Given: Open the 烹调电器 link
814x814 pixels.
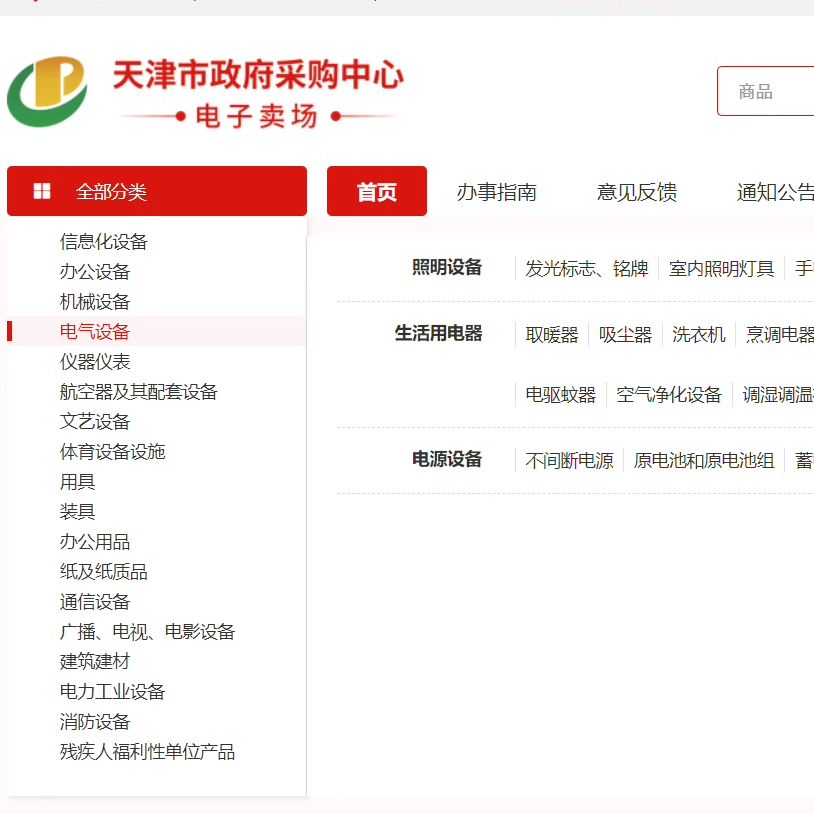Looking at the screenshot, I should (x=780, y=334).
